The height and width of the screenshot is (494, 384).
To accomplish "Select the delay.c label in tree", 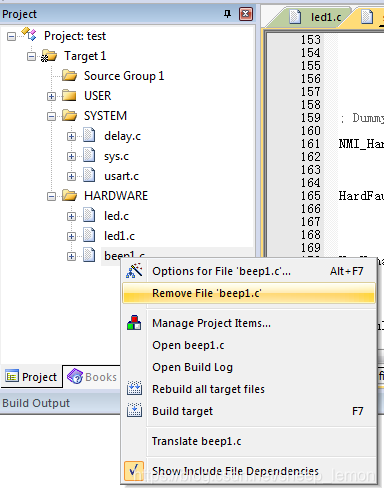I will [x=122, y=136].
